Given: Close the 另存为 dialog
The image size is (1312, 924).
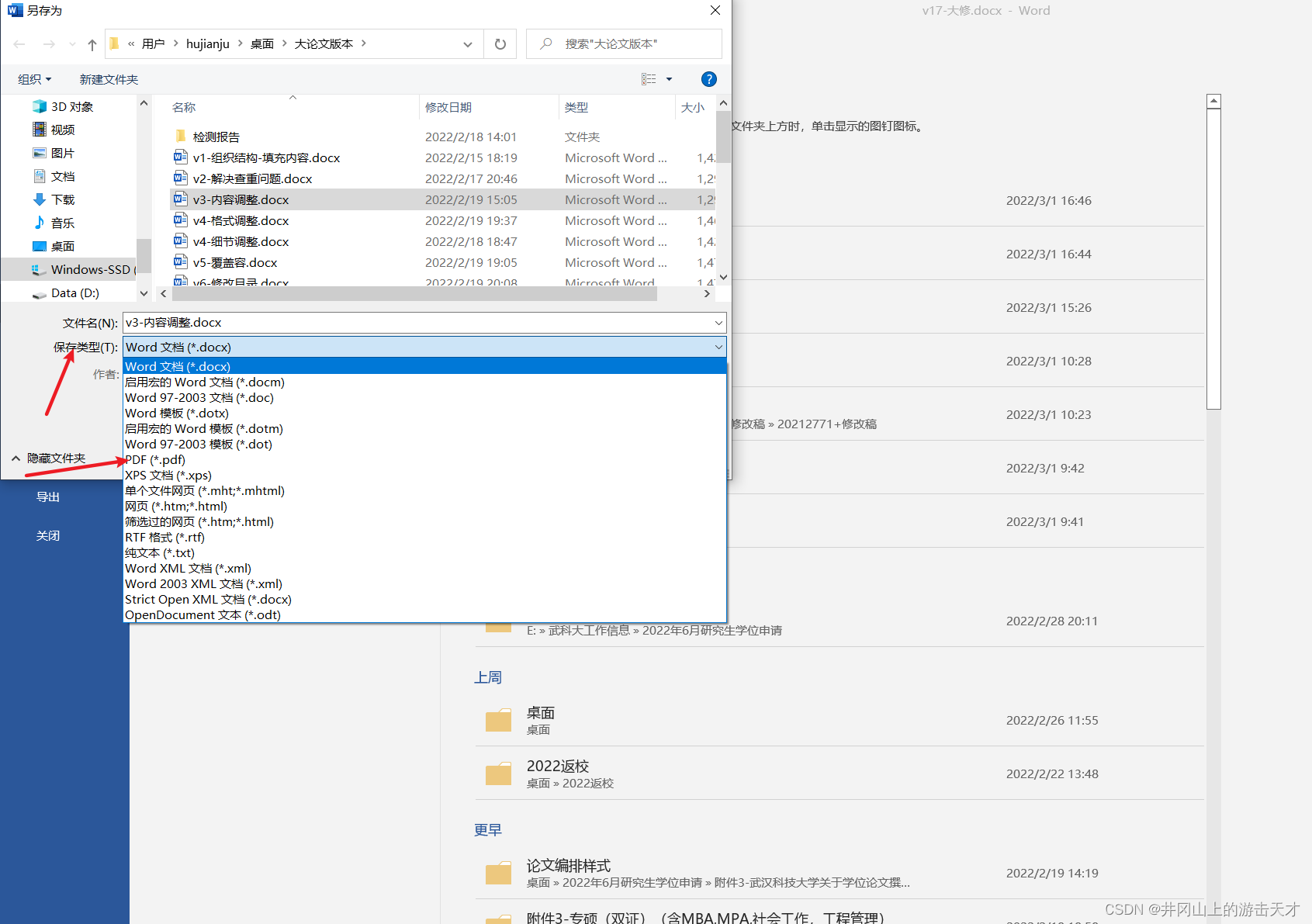Looking at the screenshot, I should click(x=715, y=10).
